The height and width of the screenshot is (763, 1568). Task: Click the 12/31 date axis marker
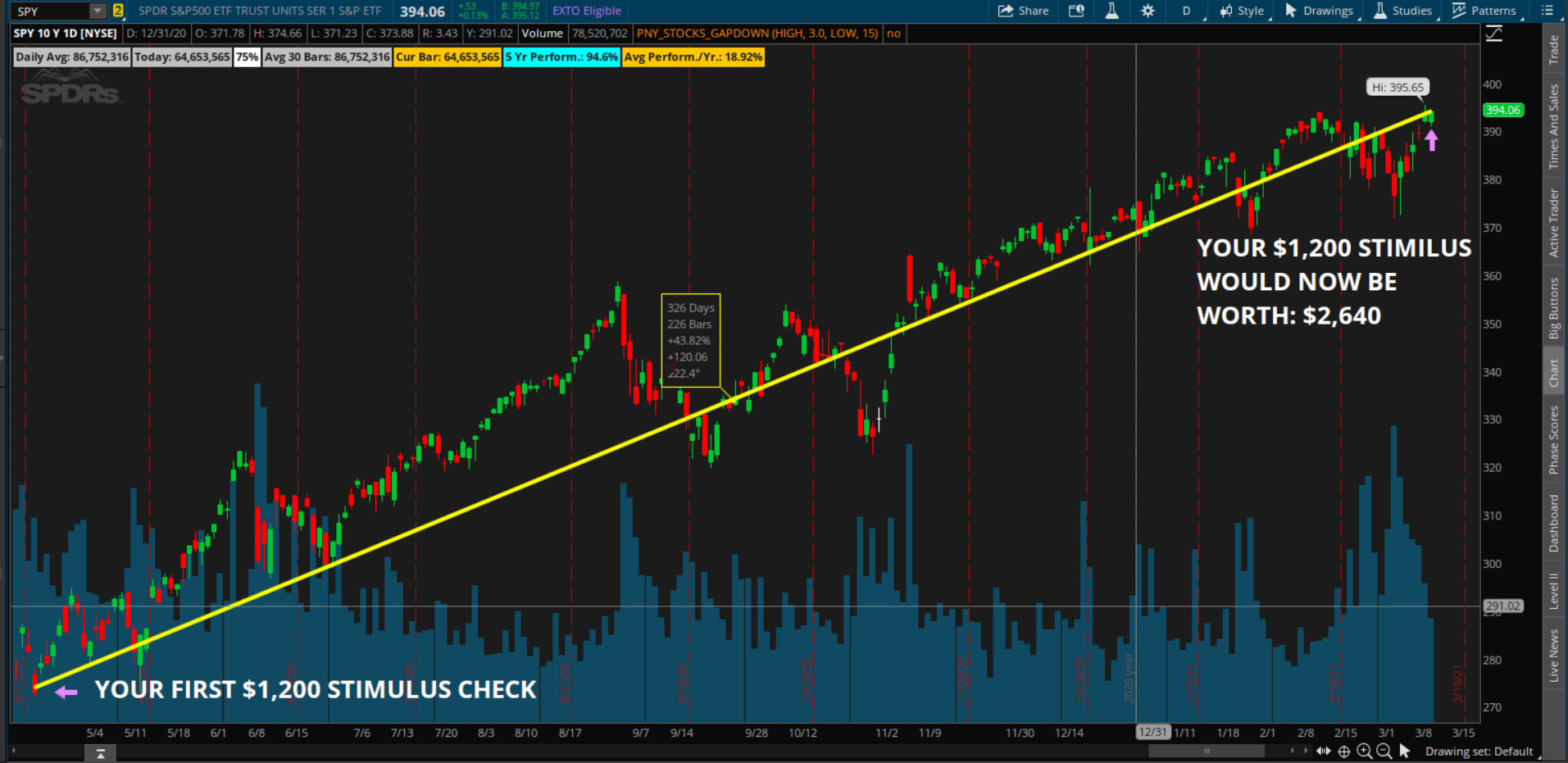click(x=1152, y=732)
